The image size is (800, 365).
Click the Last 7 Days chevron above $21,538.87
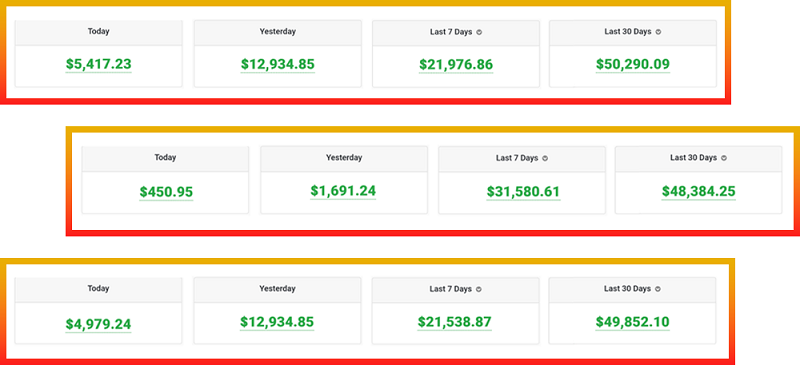[479, 289]
